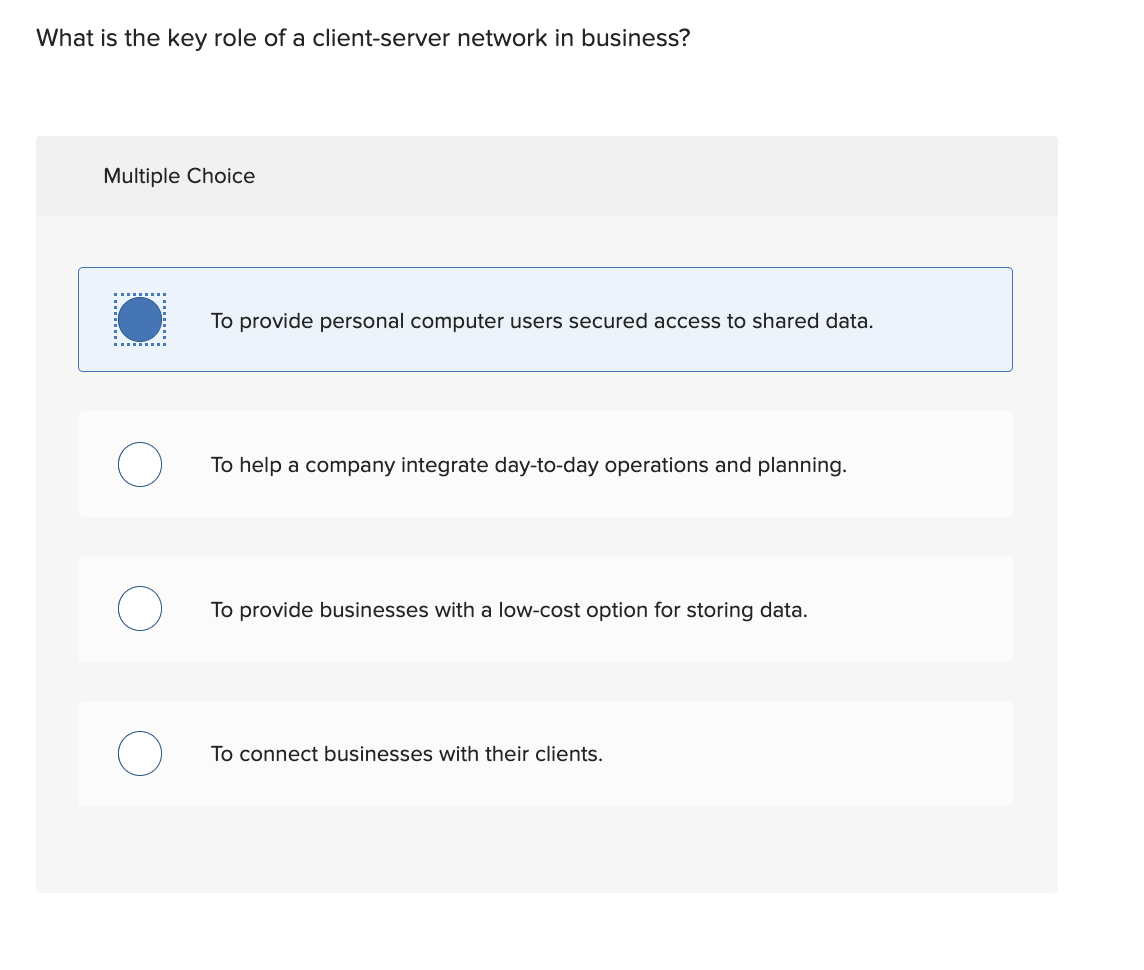Select the radio button beside 'To connect businesses with their clients'
Viewport: 1144px width, 970px height.
coord(140,753)
